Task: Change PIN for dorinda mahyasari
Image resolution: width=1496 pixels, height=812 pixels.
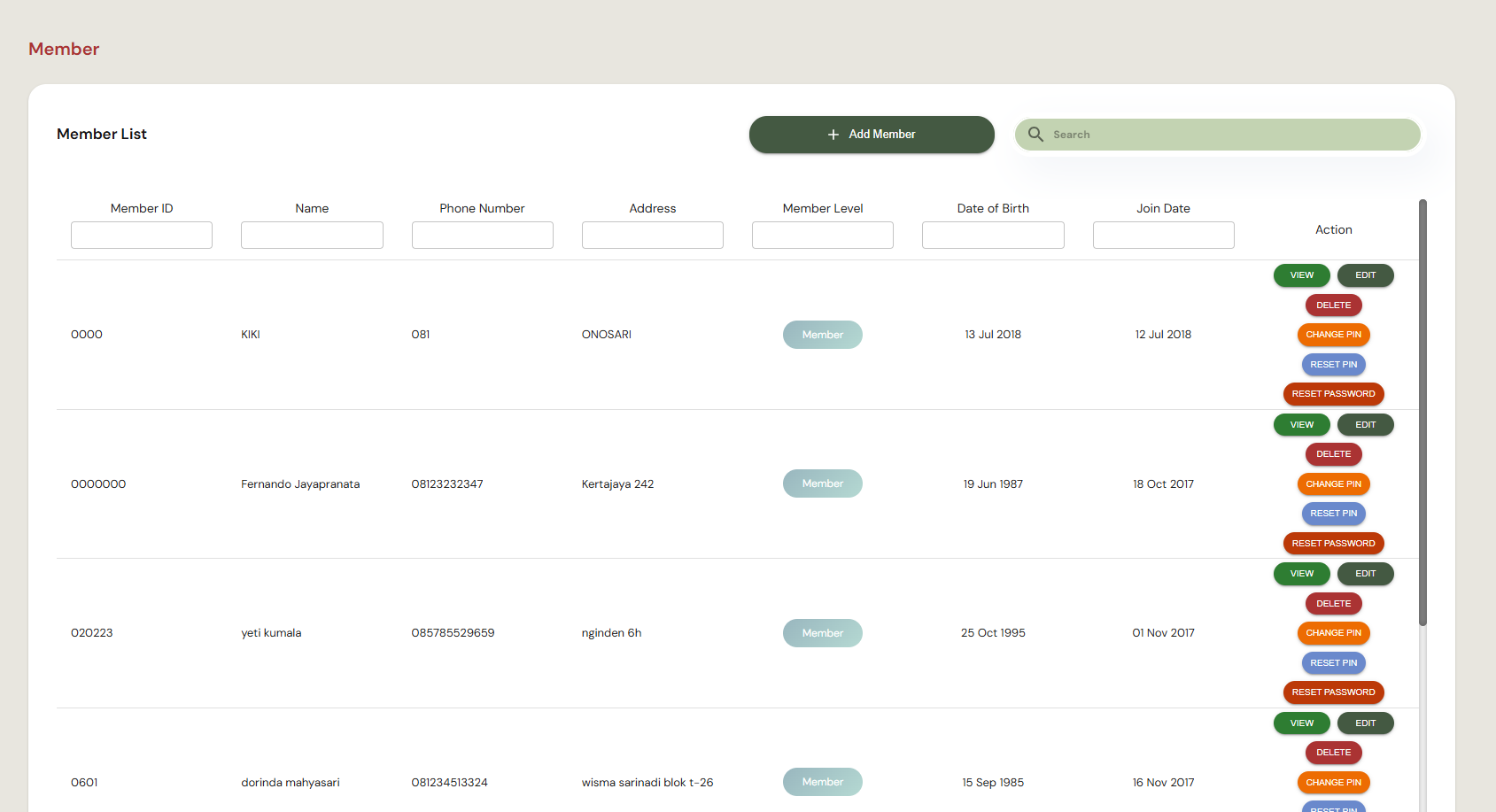Action: pos(1334,783)
